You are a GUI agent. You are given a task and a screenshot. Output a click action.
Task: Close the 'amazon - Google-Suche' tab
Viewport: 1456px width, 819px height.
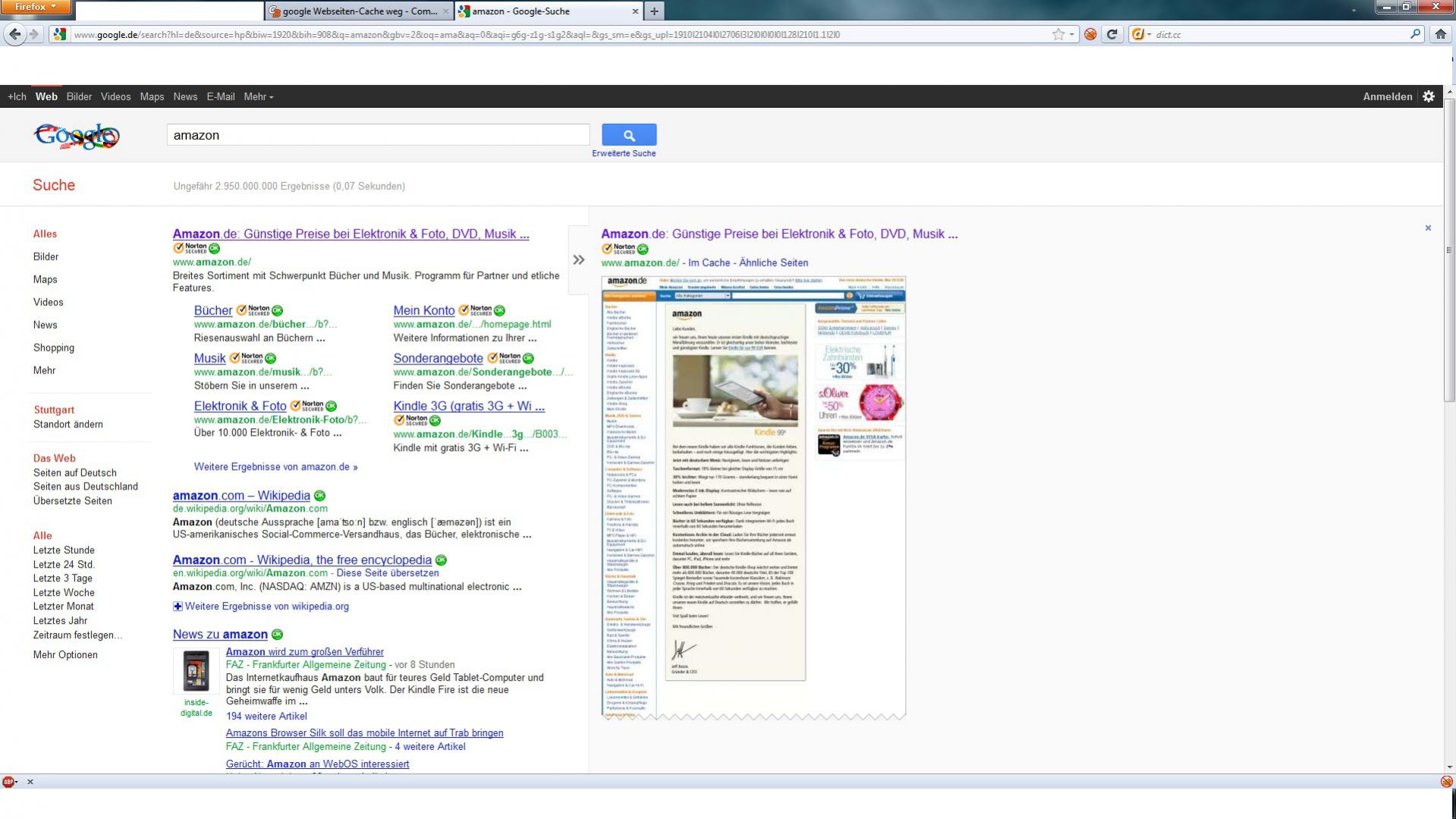click(x=635, y=11)
